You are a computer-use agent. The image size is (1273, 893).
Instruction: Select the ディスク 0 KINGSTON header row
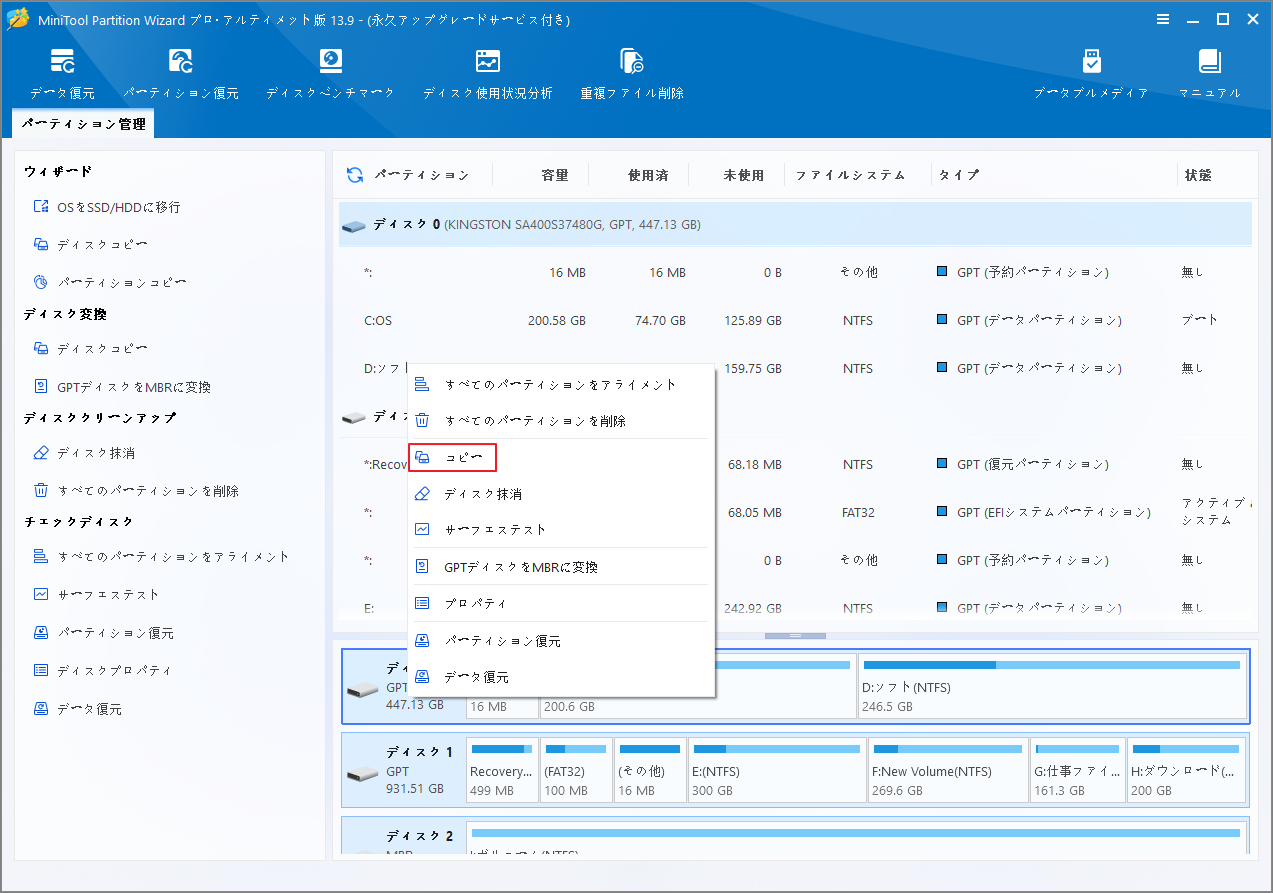click(795, 225)
